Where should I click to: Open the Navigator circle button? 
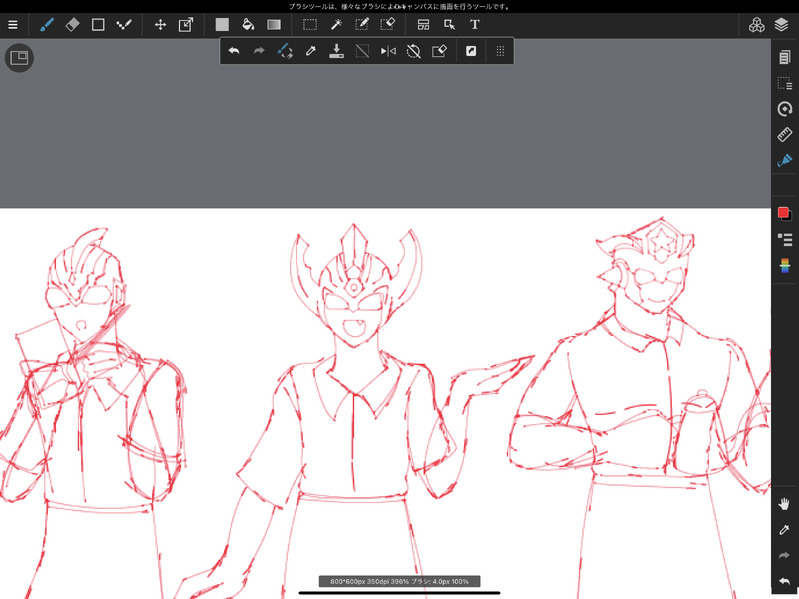[19, 58]
